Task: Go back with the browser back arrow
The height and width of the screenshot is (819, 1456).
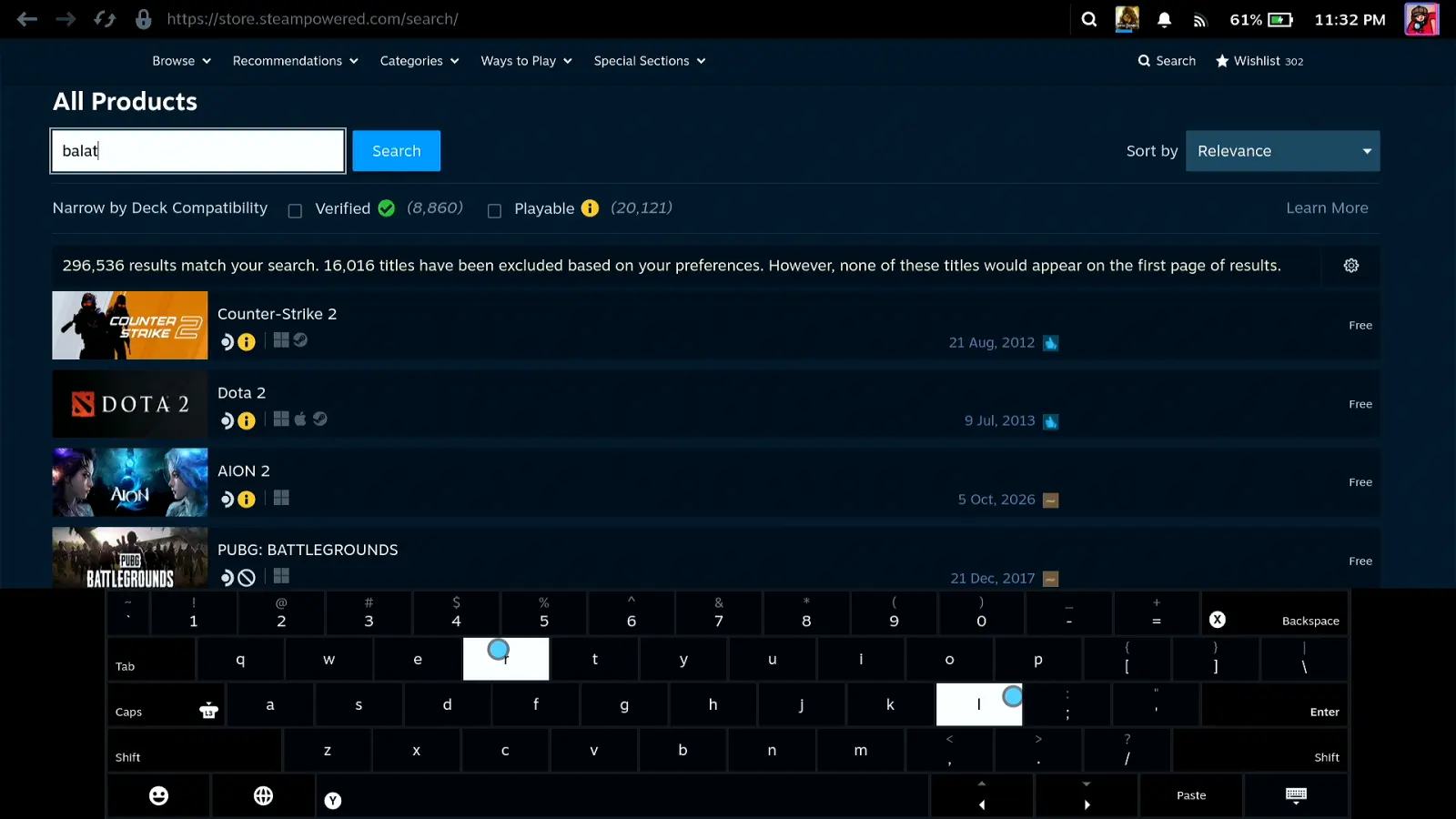Action: pyautogui.click(x=26, y=19)
